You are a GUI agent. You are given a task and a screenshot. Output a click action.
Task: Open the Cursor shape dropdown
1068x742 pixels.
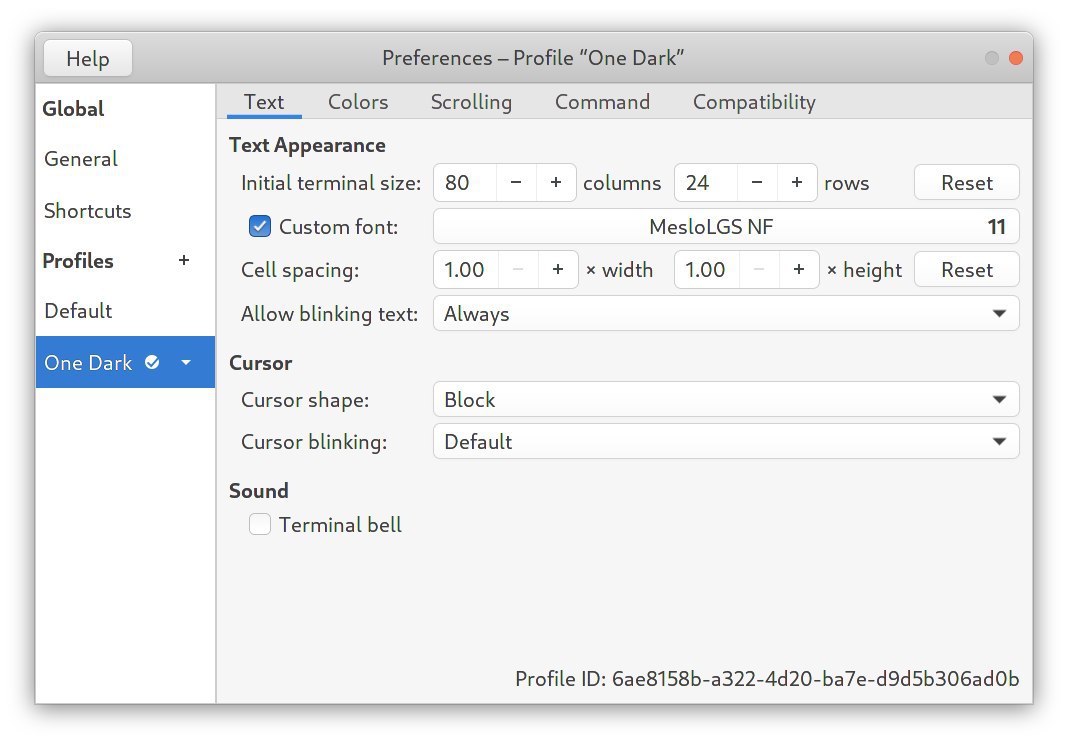(x=726, y=399)
